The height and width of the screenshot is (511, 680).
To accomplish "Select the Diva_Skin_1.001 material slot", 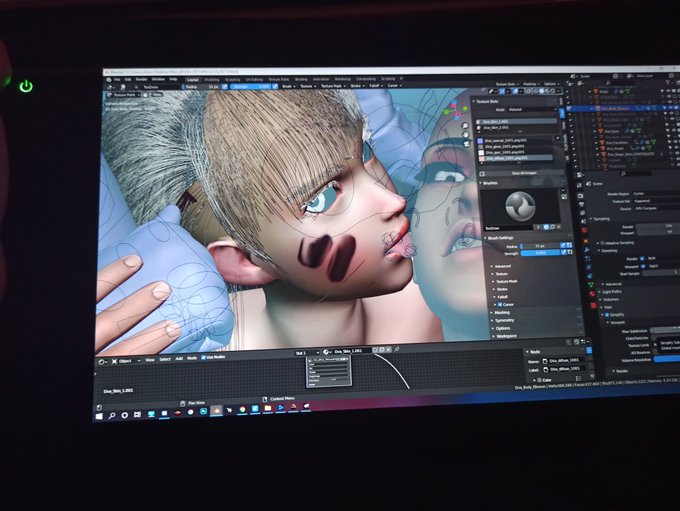I will coord(517,121).
